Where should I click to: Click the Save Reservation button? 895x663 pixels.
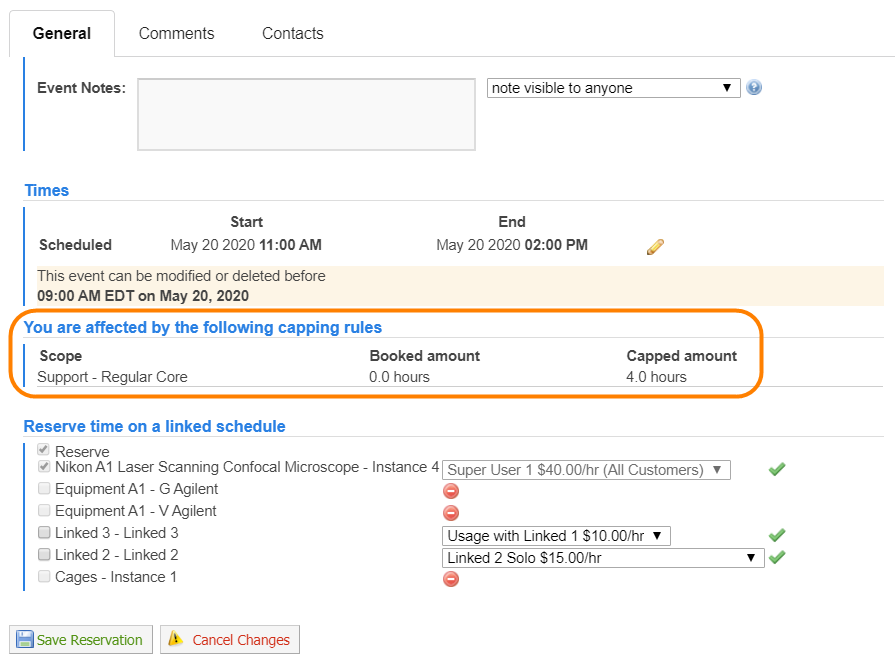pos(81,640)
